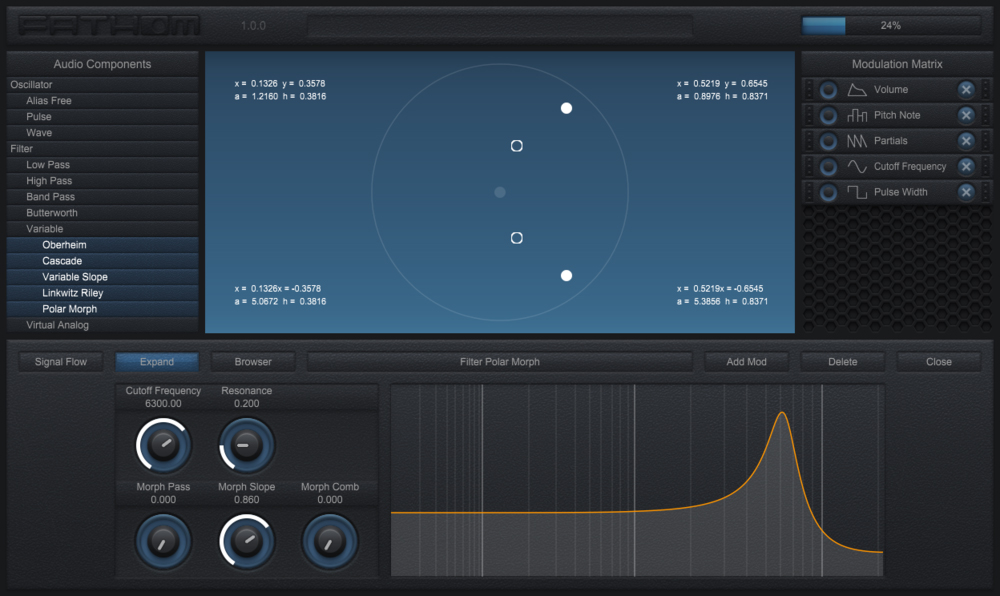The width and height of the screenshot is (1000, 596).
Task: Click the Partials sawtooth icon
Action: pos(857,141)
